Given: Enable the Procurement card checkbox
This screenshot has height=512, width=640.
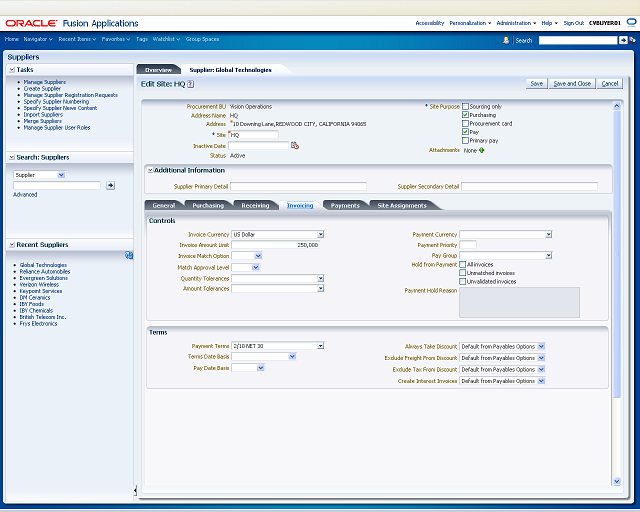Looking at the screenshot, I should click(465, 123).
